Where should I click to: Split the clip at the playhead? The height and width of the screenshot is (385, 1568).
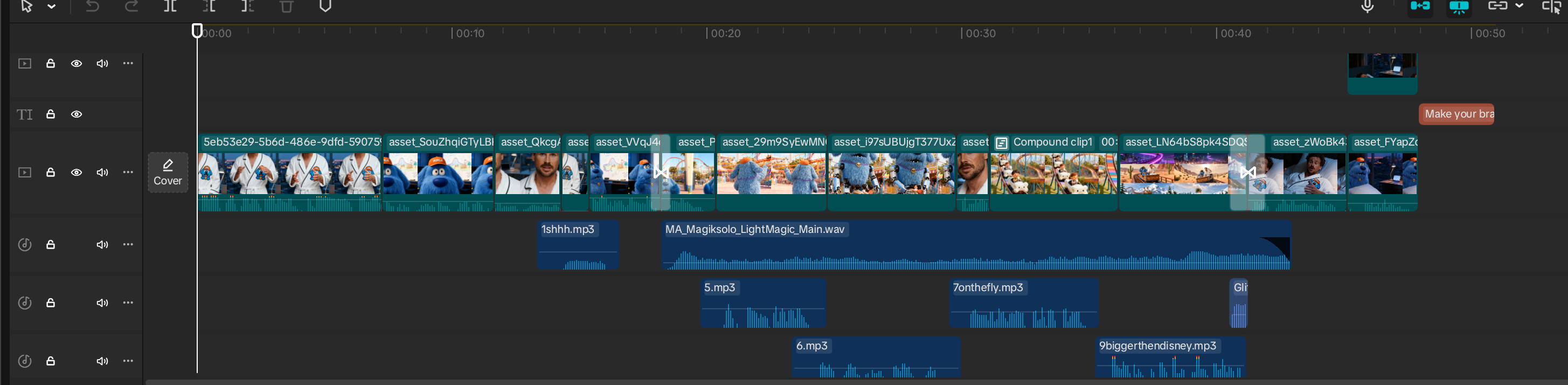pyautogui.click(x=170, y=6)
